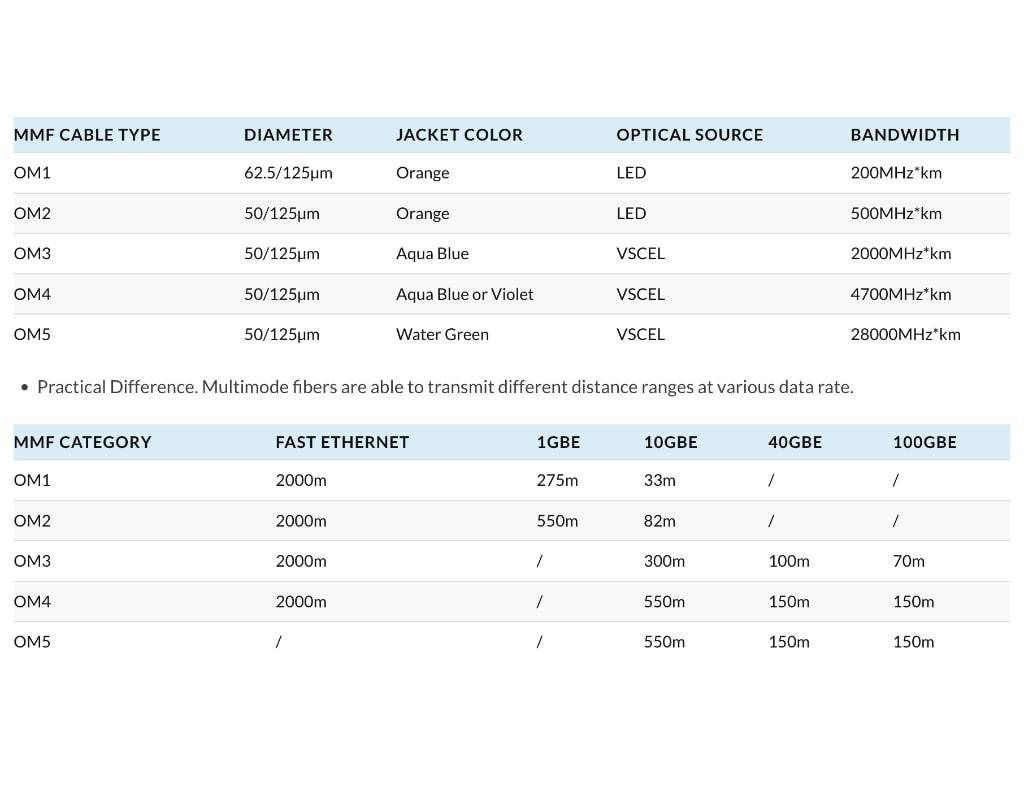Click VSCEL optical source in OM5 row
The height and width of the screenshot is (800, 1024).
640,334
